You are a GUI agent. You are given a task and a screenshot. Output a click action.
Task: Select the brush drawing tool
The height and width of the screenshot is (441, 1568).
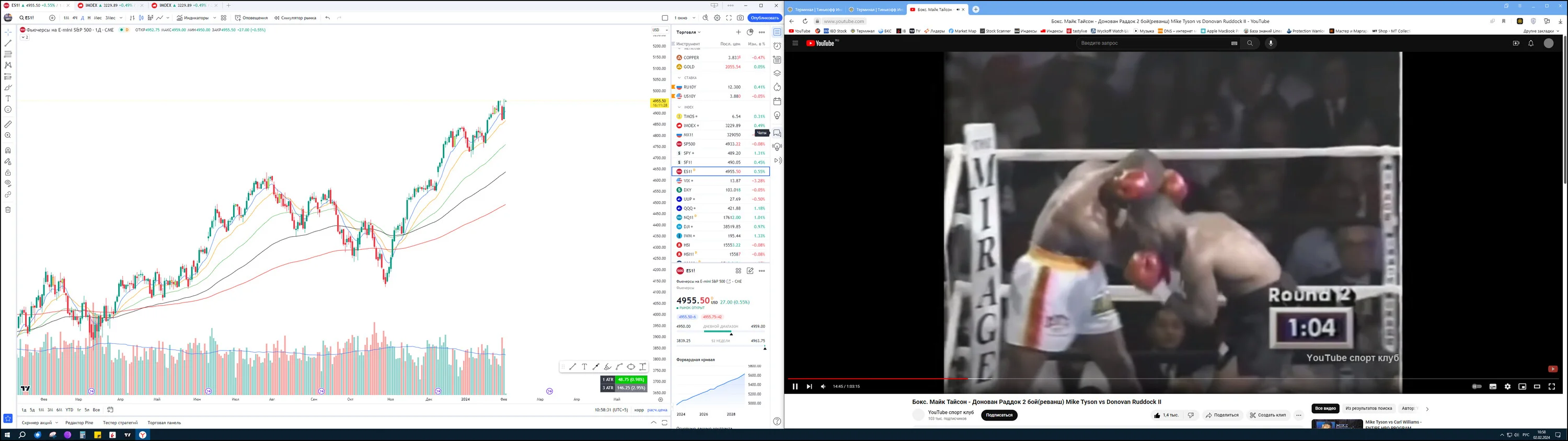click(8, 88)
